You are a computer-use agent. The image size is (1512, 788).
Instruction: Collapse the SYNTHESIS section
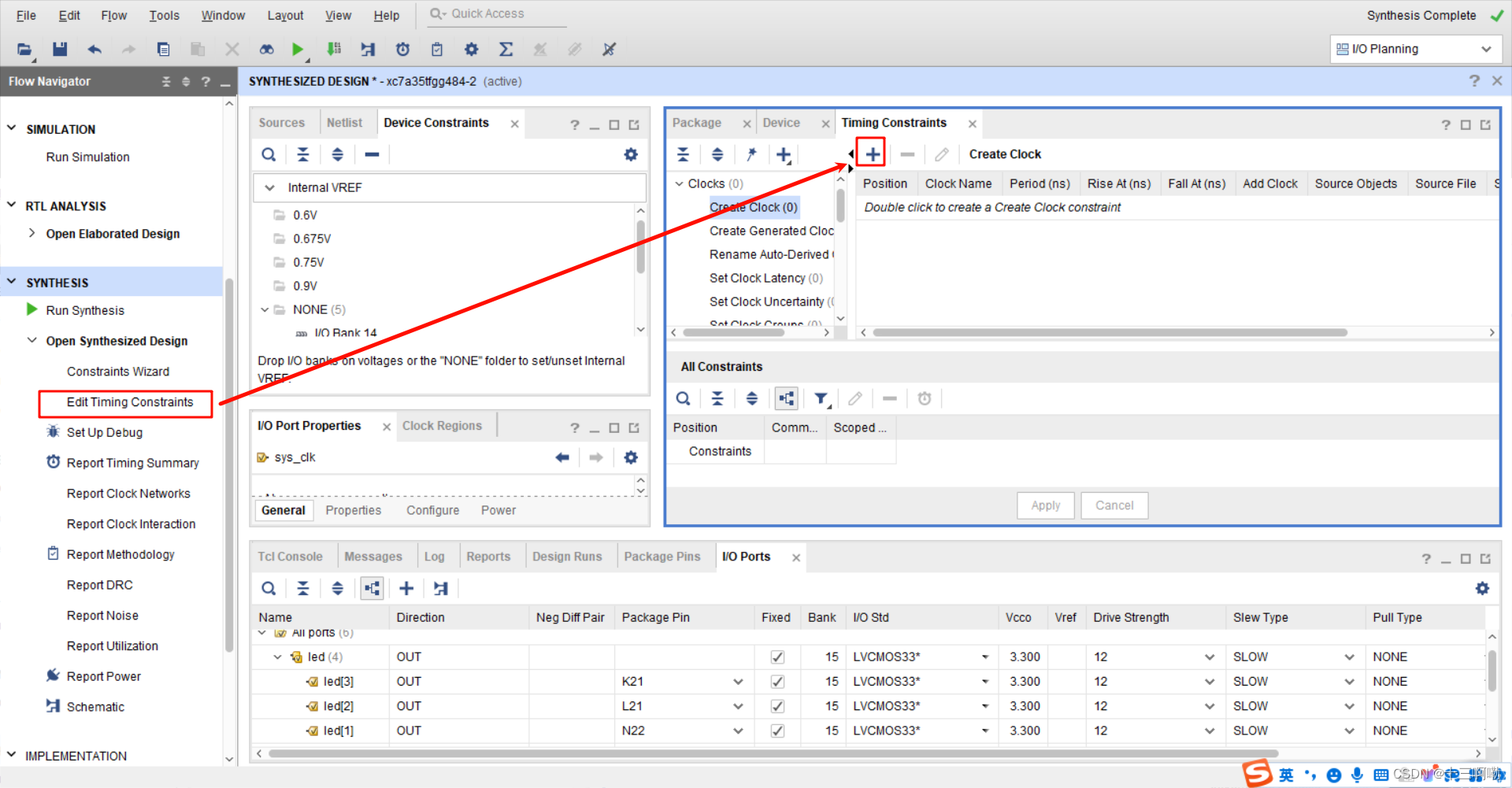(12, 282)
